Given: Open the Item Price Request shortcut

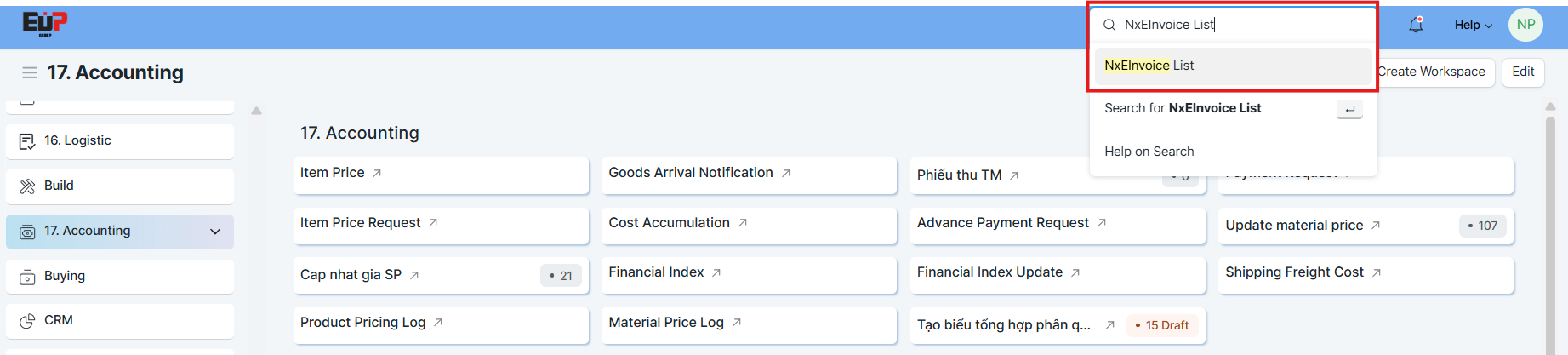Looking at the screenshot, I should click(361, 223).
